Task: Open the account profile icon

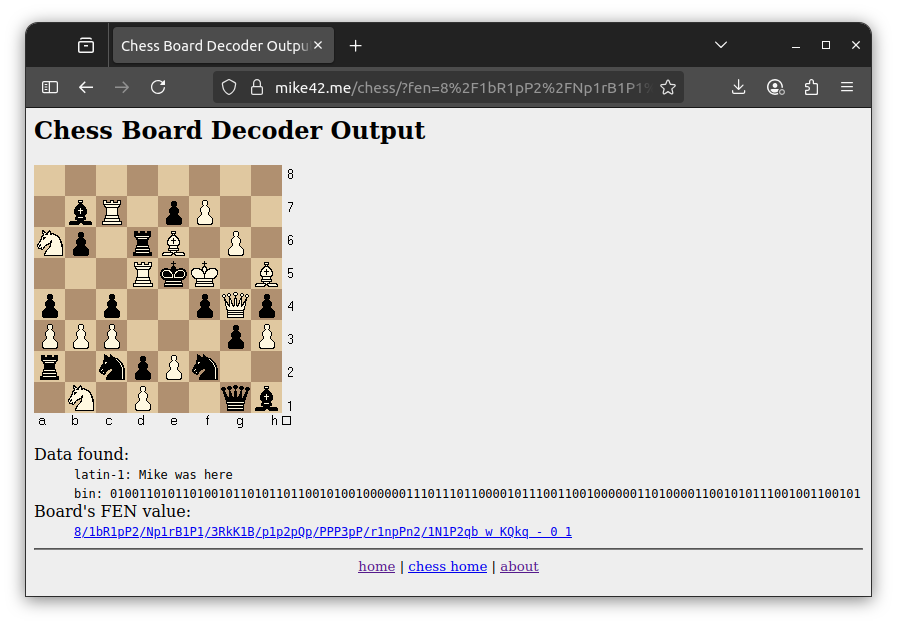Action: pos(775,87)
